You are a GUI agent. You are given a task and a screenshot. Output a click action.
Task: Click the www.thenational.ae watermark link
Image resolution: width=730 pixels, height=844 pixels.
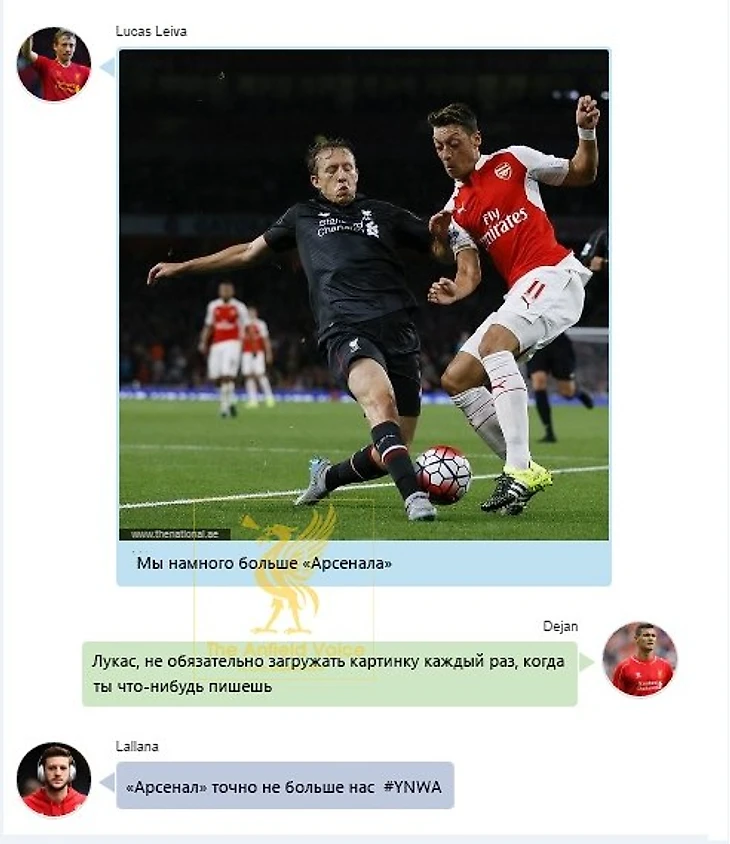(175, 534)
